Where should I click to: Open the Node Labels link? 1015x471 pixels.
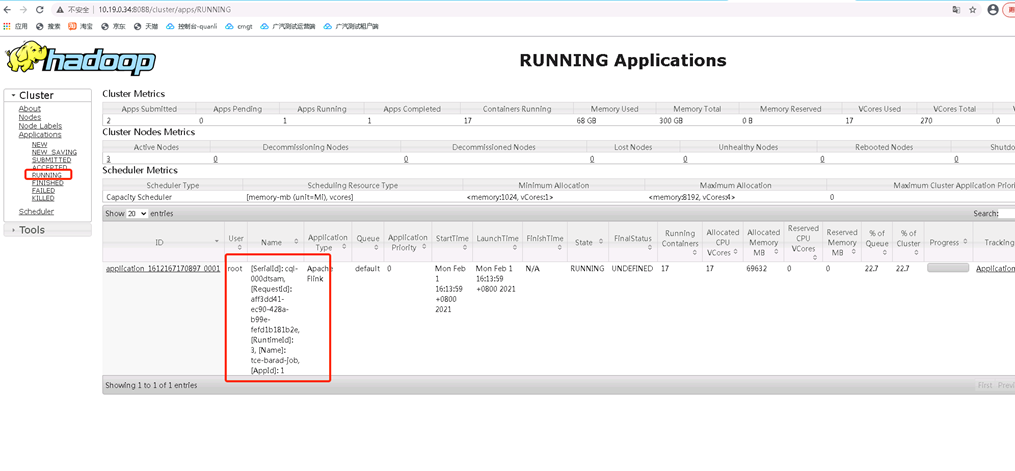point(40,126)
